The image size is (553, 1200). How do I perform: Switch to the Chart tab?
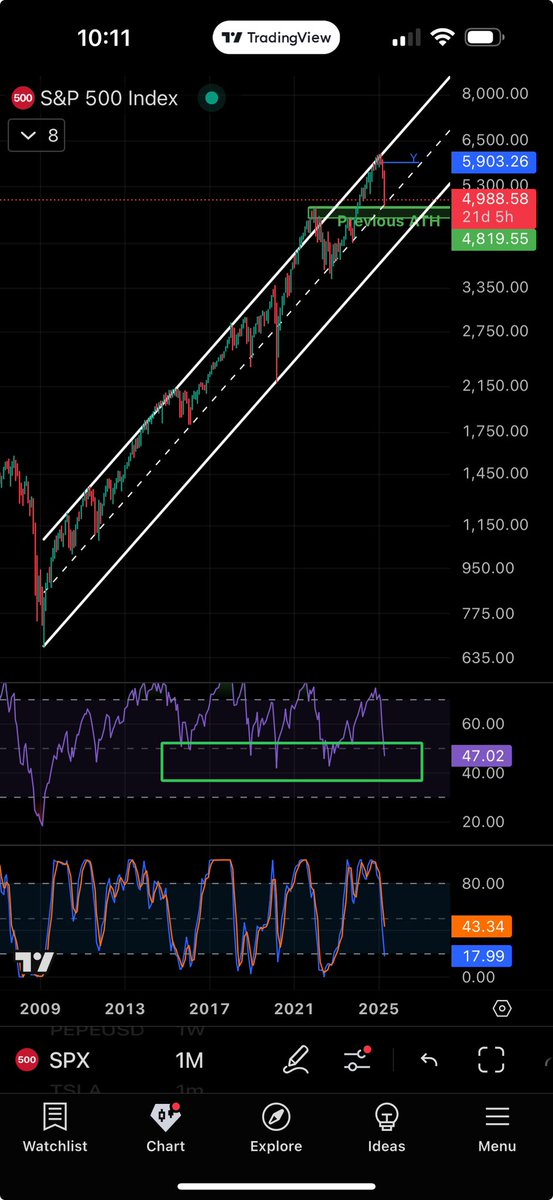tap(165, 1128)
